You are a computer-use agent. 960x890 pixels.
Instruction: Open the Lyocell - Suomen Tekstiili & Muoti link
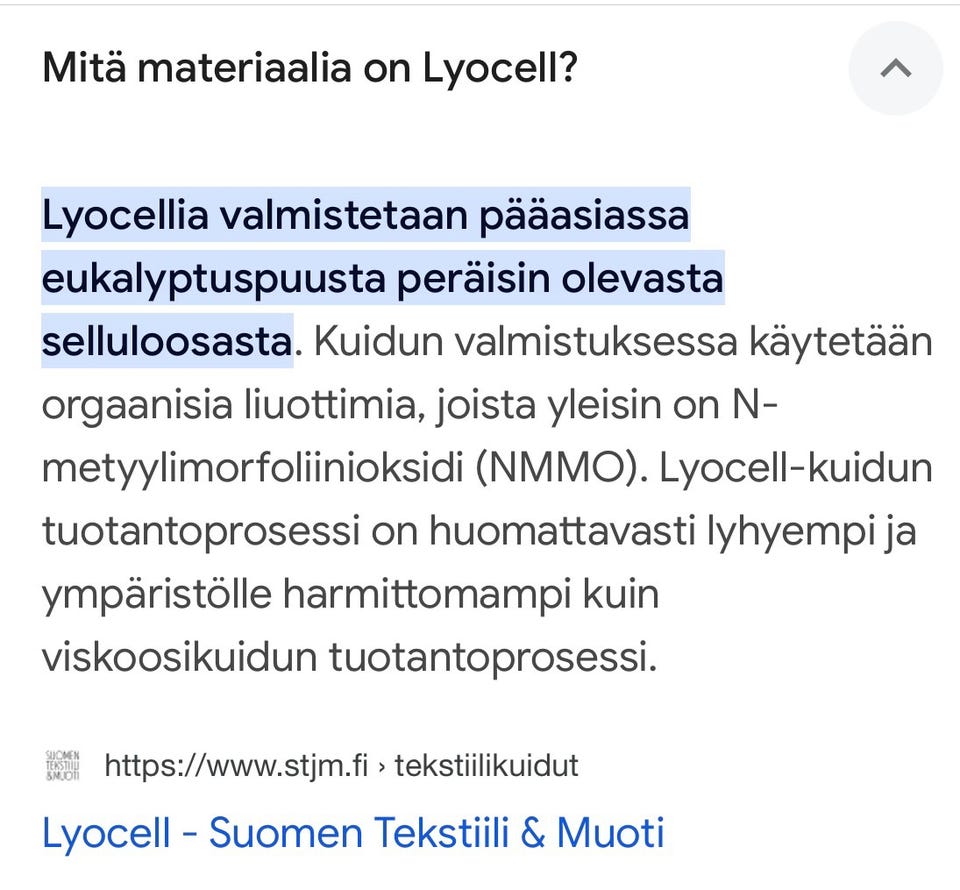[x=352, y=832]
